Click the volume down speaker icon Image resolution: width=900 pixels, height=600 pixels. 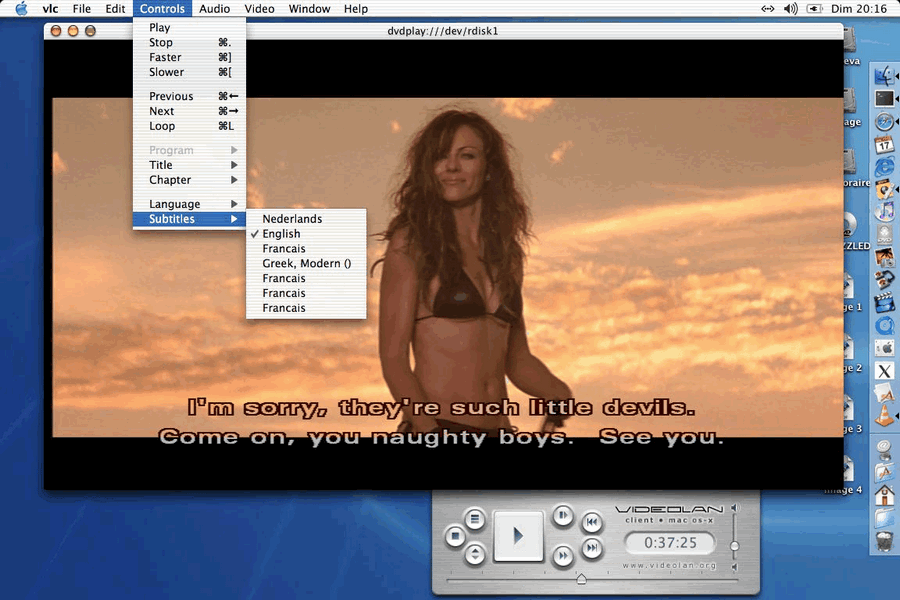tap(735, 567)
